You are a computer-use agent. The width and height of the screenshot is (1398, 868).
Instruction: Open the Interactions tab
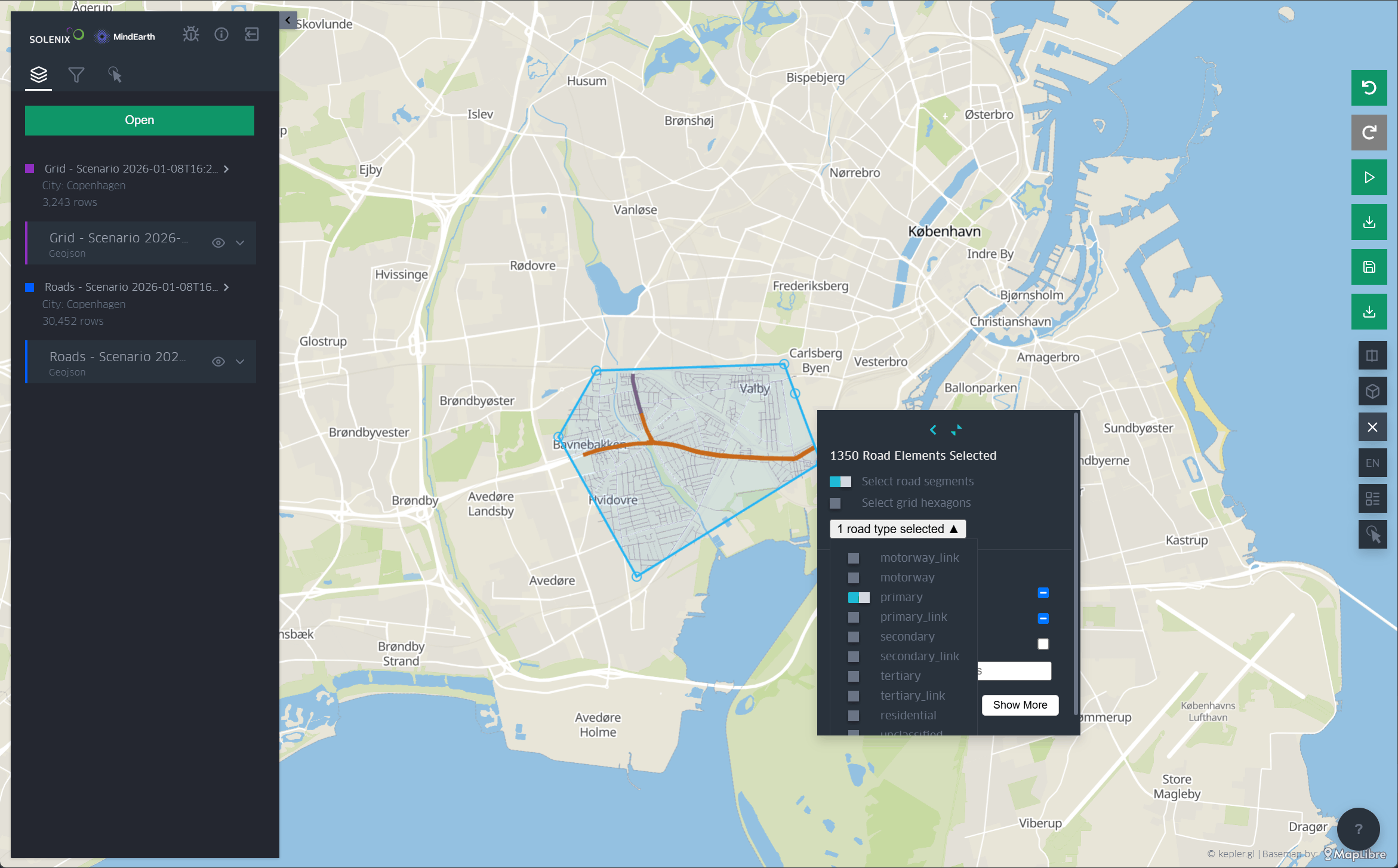click(x=115, y=75)
